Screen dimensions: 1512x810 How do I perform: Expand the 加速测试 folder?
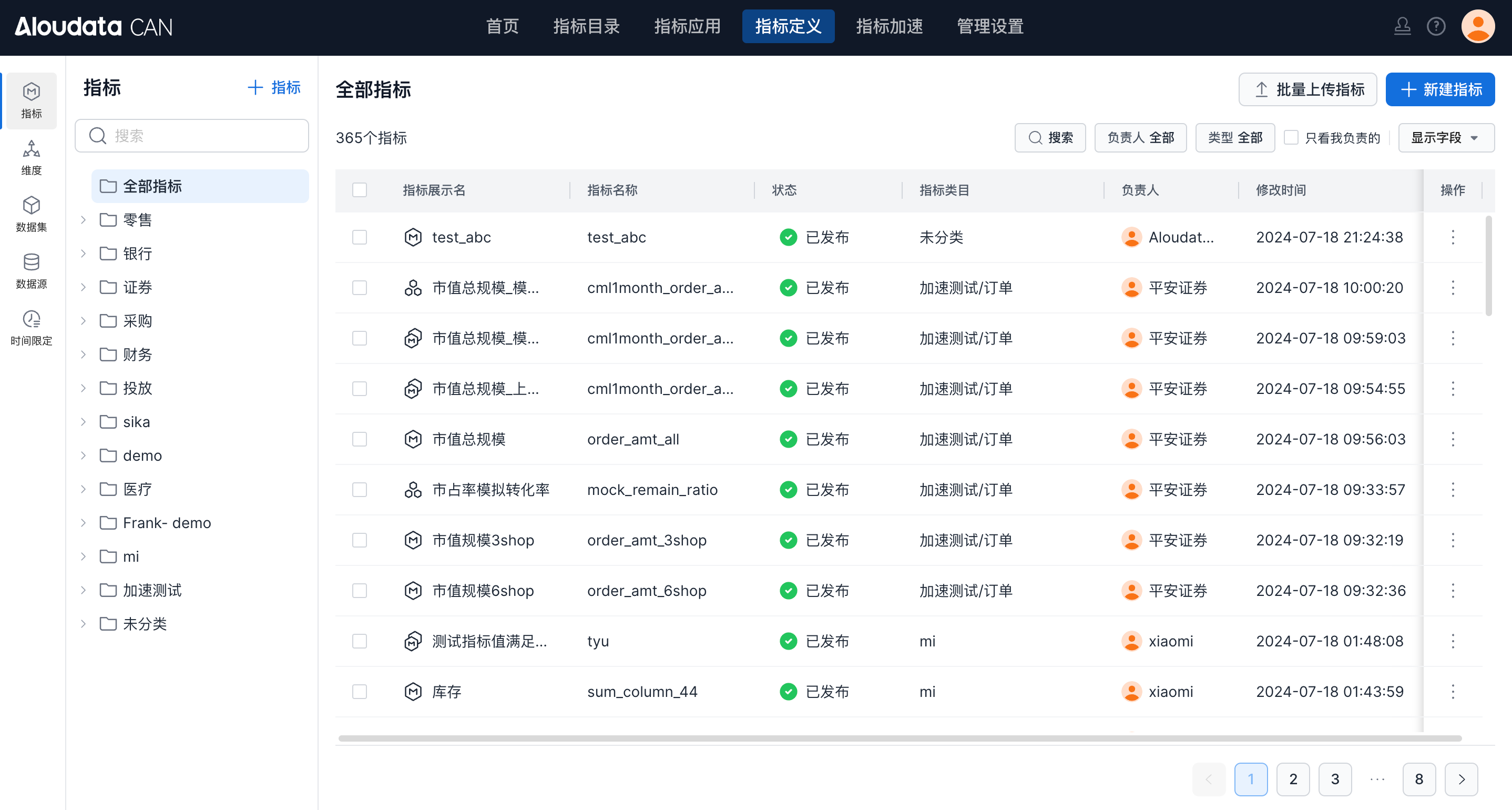[84, 590]
